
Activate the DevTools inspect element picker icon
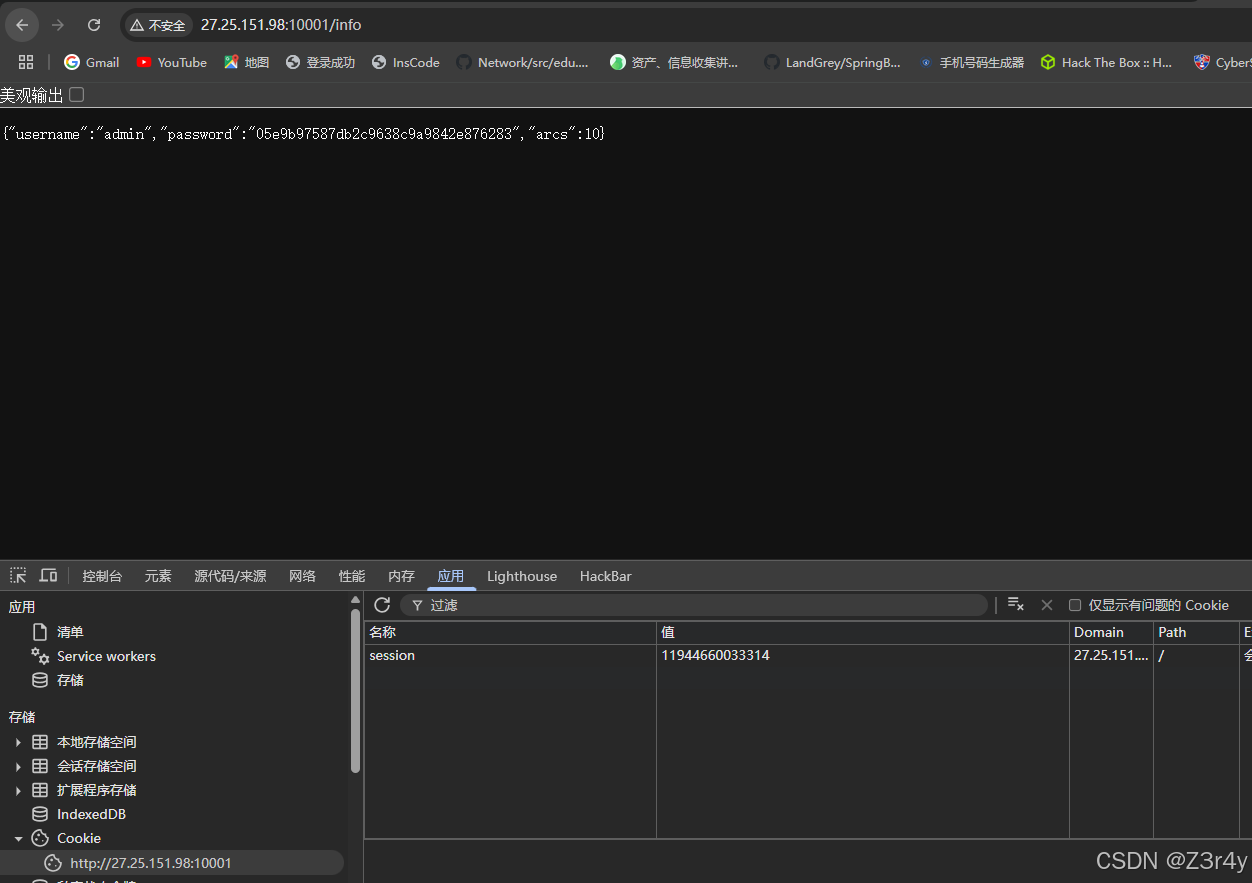18,575
